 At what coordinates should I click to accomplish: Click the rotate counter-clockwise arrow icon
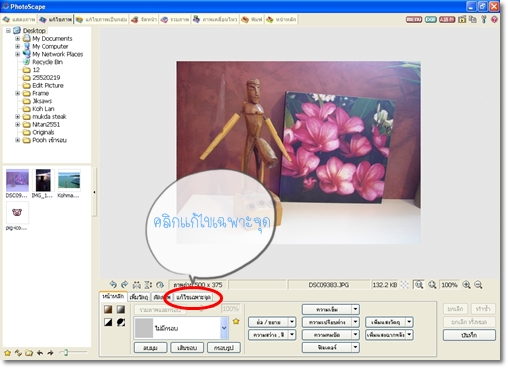113,284
